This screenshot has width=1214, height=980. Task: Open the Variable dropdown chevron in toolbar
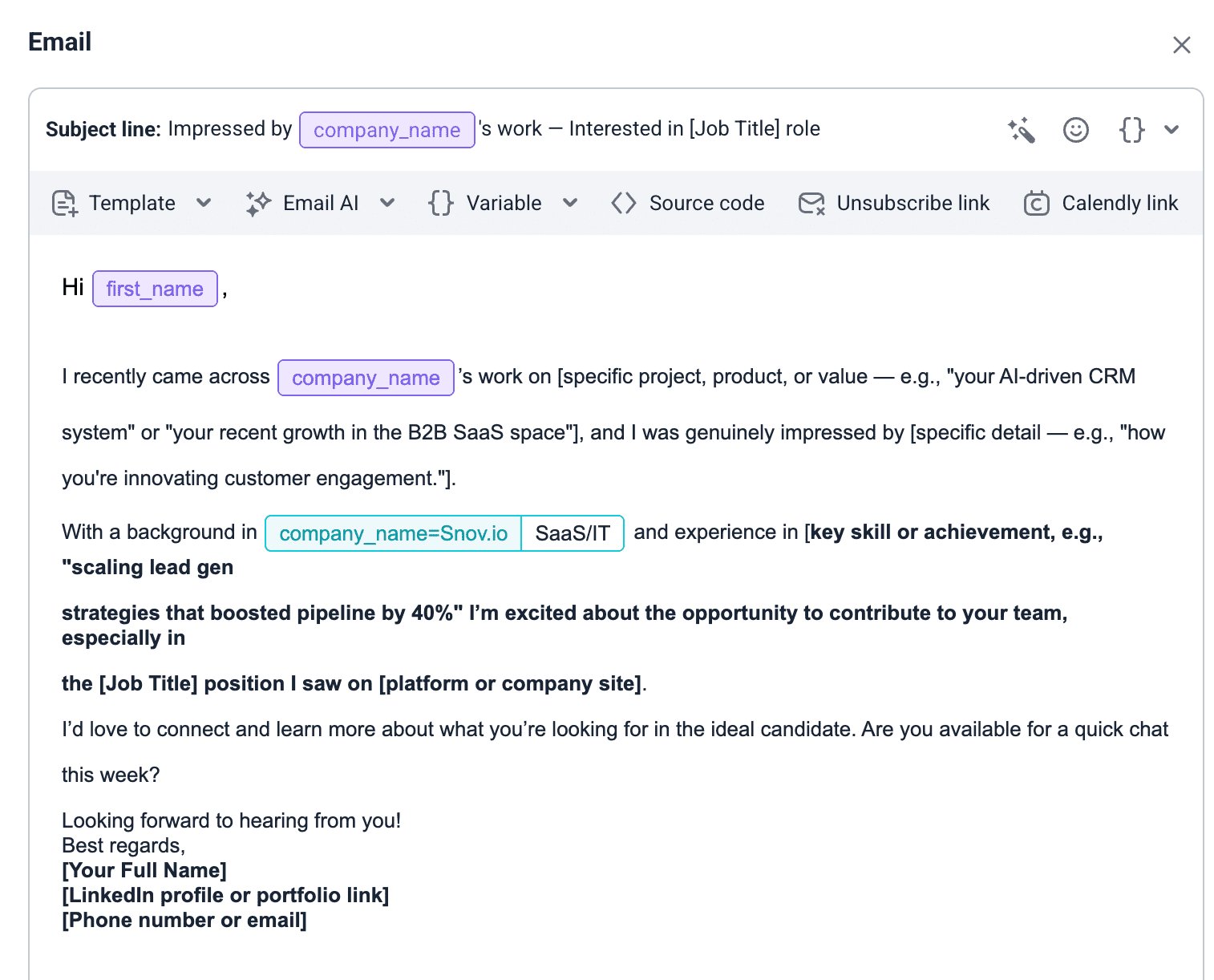pos(570,204)
